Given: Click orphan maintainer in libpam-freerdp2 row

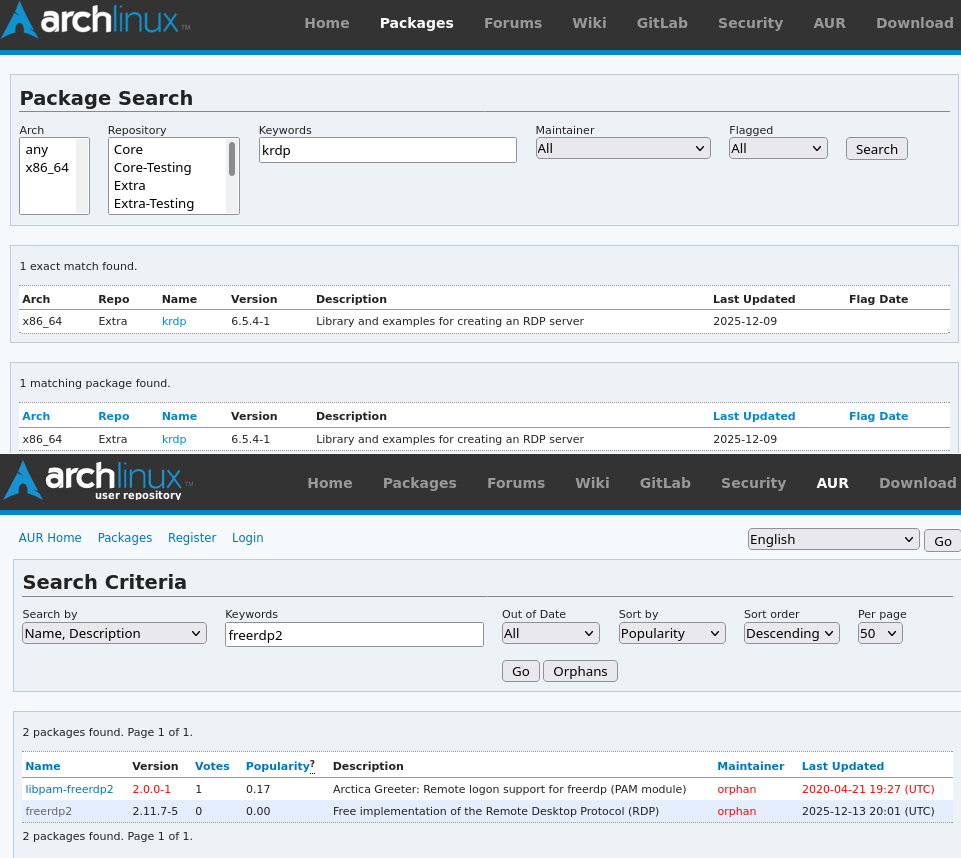Looking at the screenshot, I should (x=737, y=789).
